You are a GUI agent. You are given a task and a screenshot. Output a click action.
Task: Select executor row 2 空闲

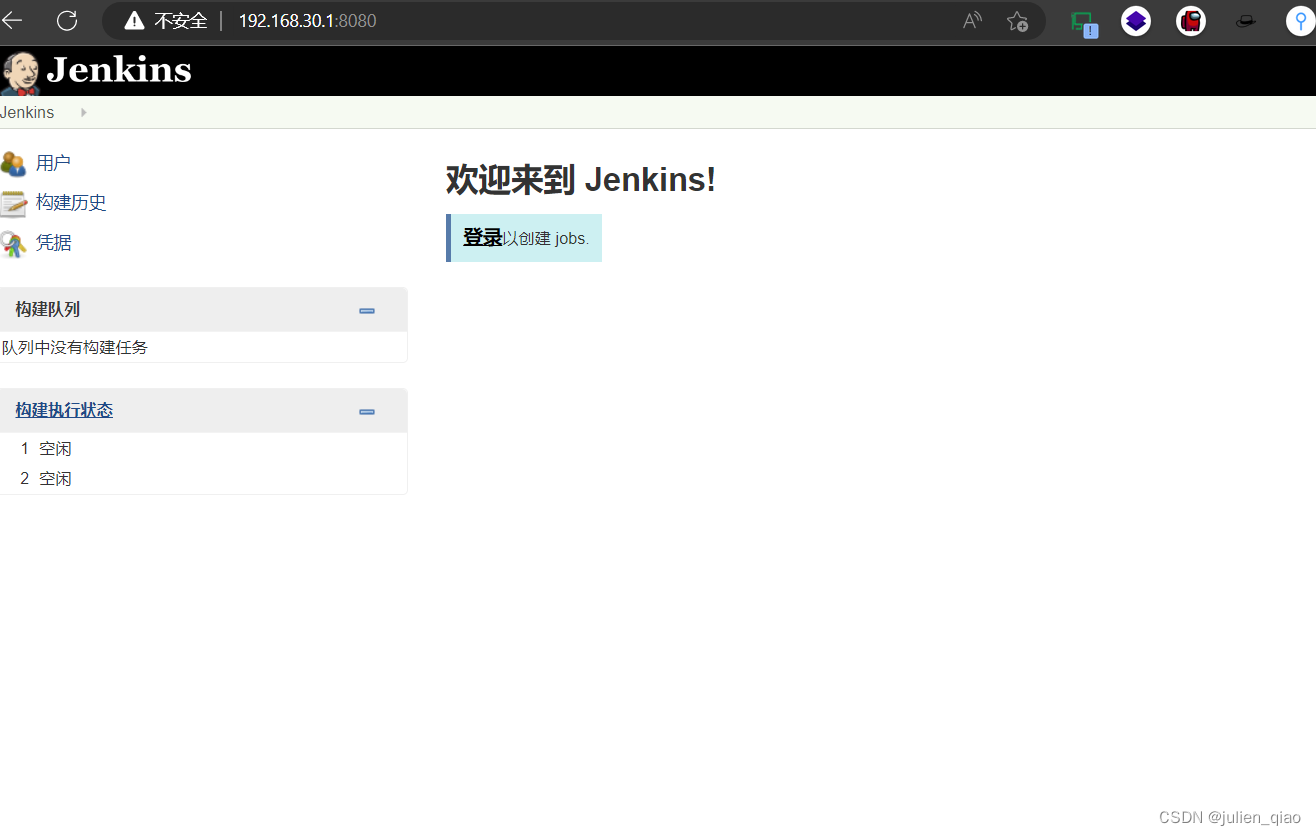click(203, 479)
